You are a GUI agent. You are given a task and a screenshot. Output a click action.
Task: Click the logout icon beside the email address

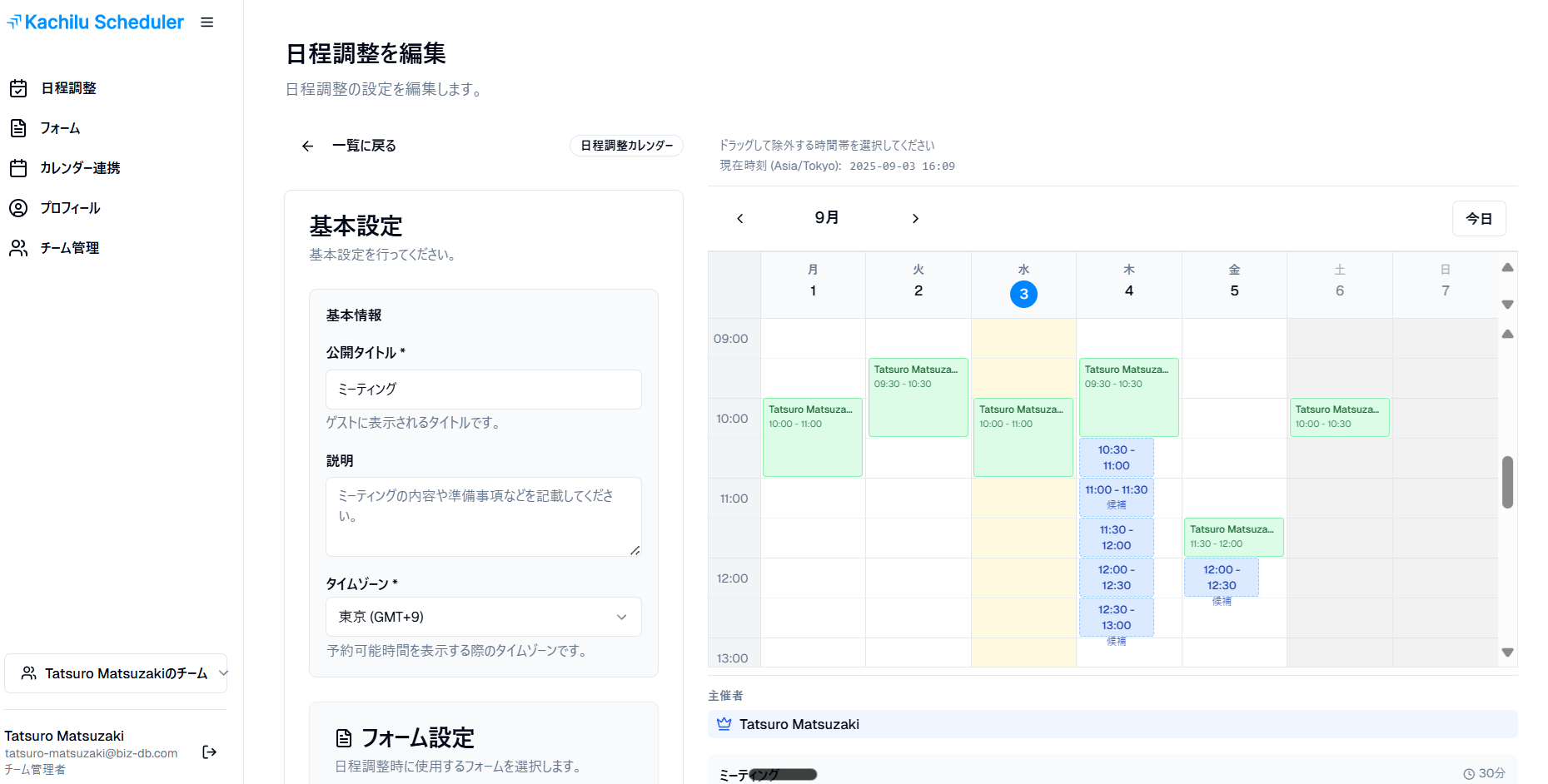[210, 752]
